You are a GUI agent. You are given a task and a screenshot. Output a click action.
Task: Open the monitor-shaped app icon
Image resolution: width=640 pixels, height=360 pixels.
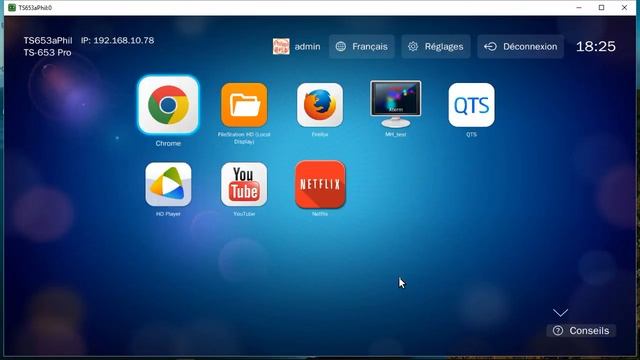click(x=396, y=104)
